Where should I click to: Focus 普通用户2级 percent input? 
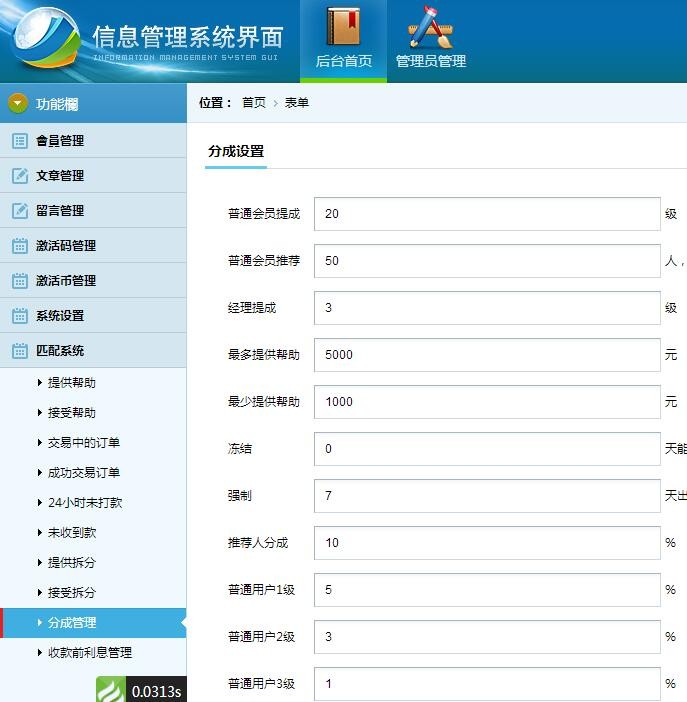[x=487, y=637]
